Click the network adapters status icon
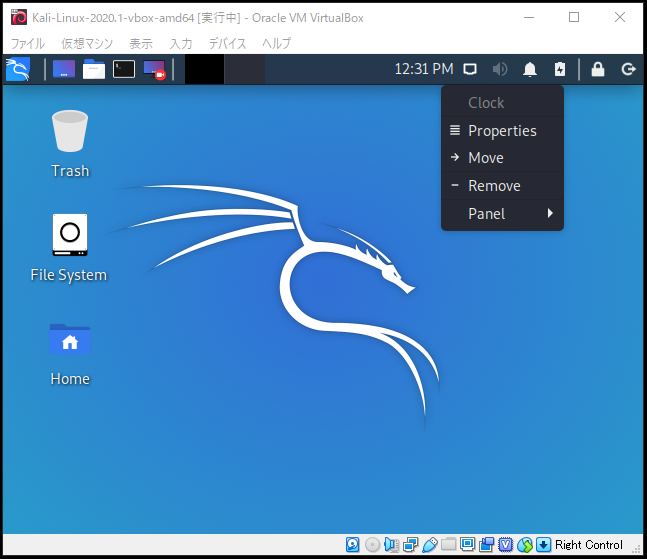The width and height of the screenshot is (647, 559). 410,545
